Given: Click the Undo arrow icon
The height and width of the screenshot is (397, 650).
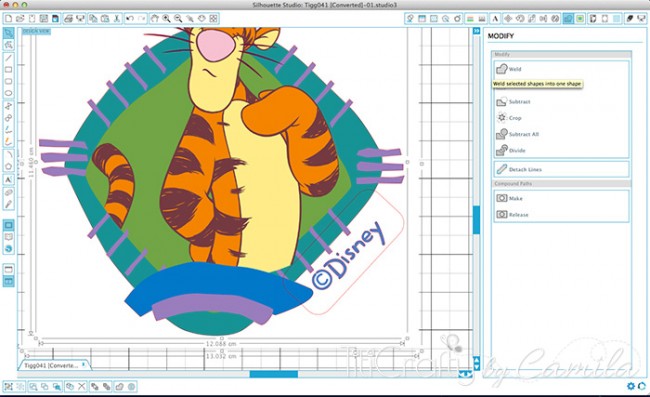Looking at the screenshot, I should coord(130,19).
